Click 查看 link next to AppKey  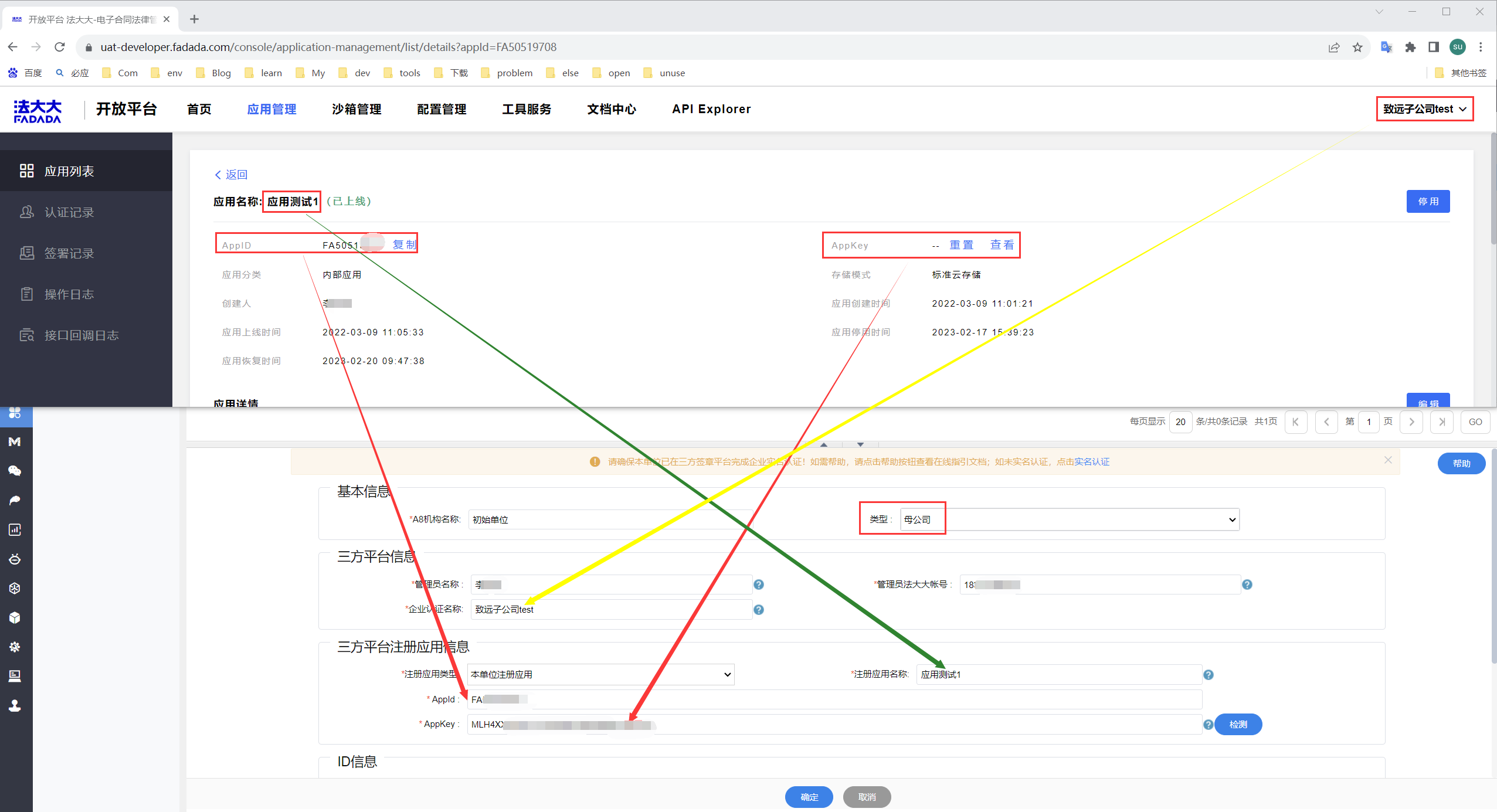click(1002, 245)
